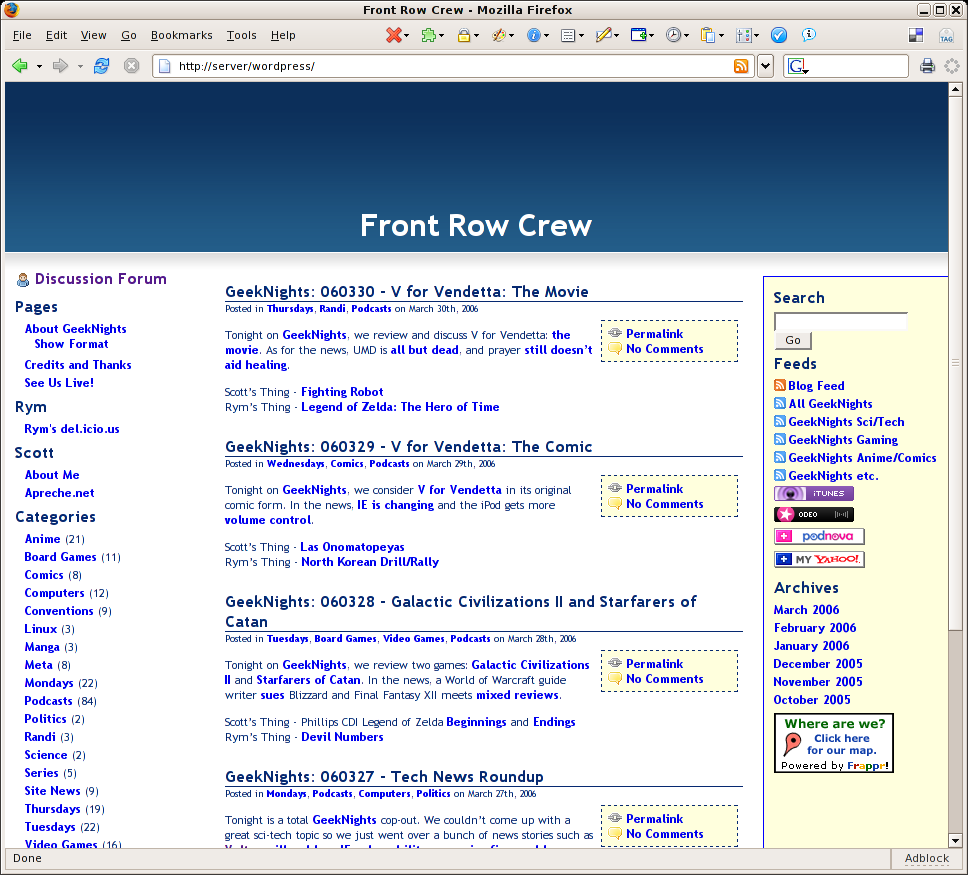Click the address bar URL field
The height and width of the screenshot is (875, 968).
(x=453, y=66)
